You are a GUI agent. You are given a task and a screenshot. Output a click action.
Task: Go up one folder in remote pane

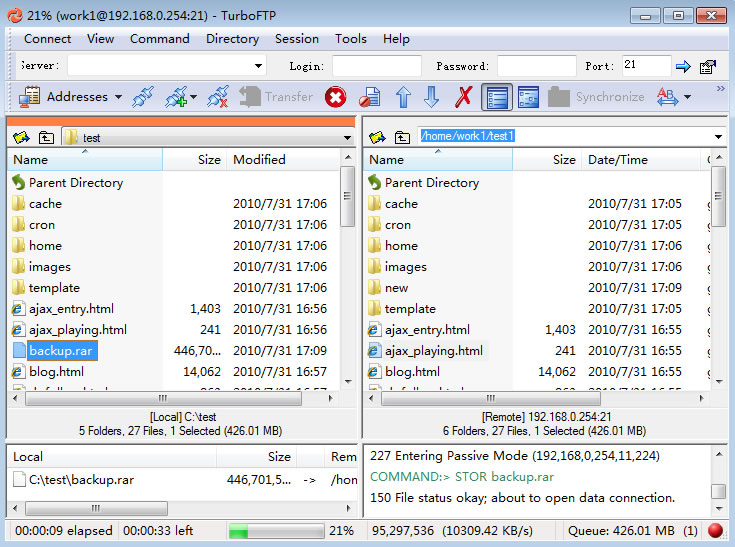tap(402, 137)
